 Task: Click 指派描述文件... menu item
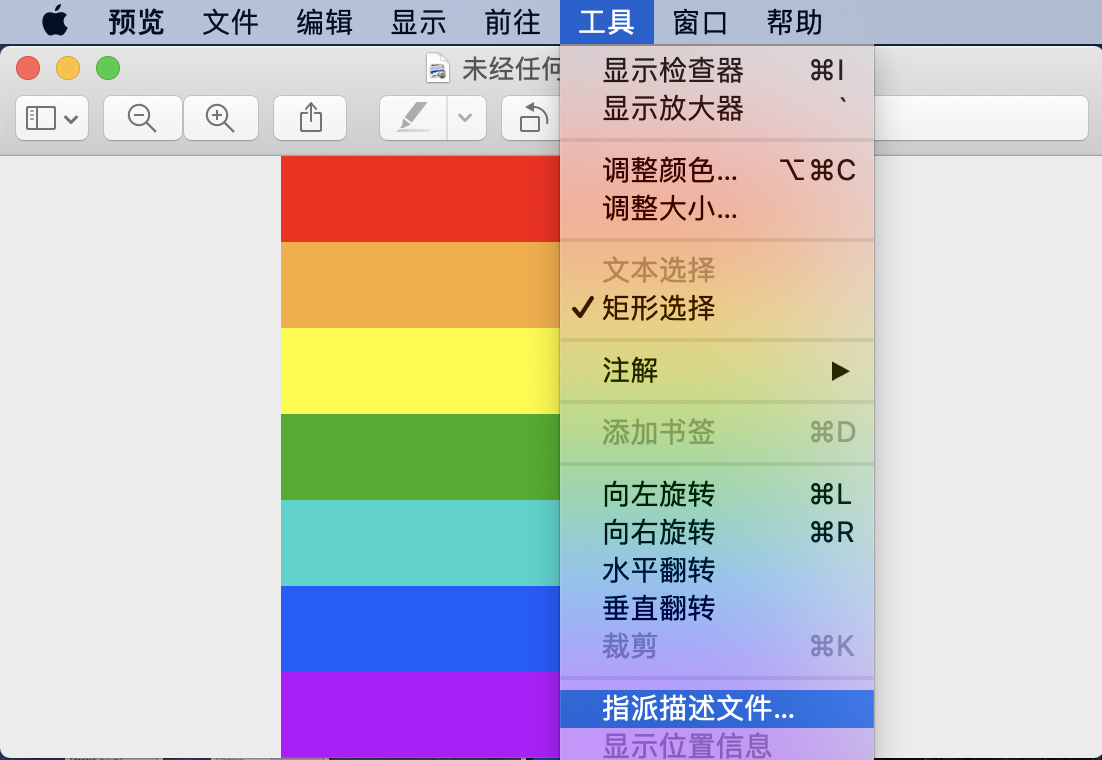click(x=698, y=709)
